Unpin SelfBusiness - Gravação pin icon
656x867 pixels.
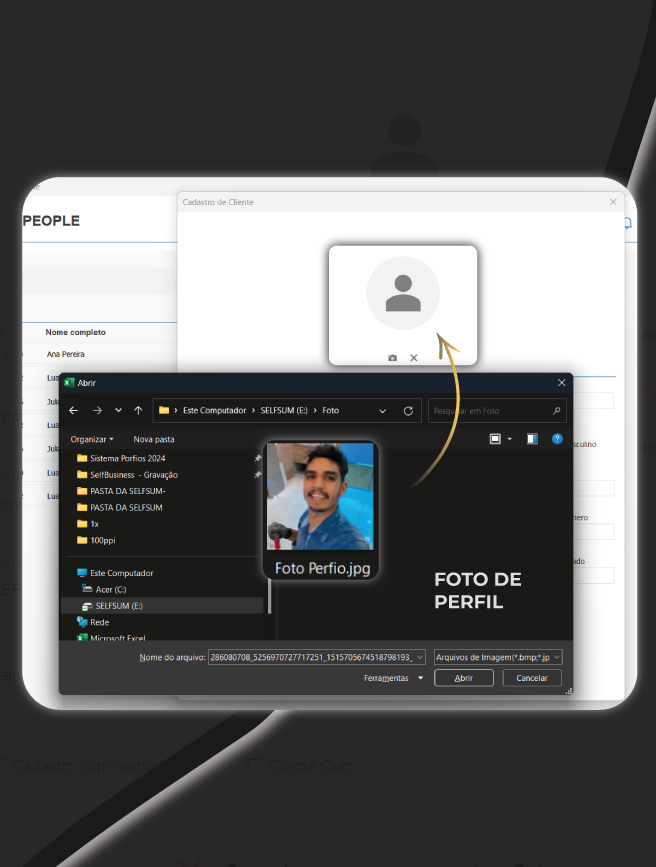coord(257,475)
